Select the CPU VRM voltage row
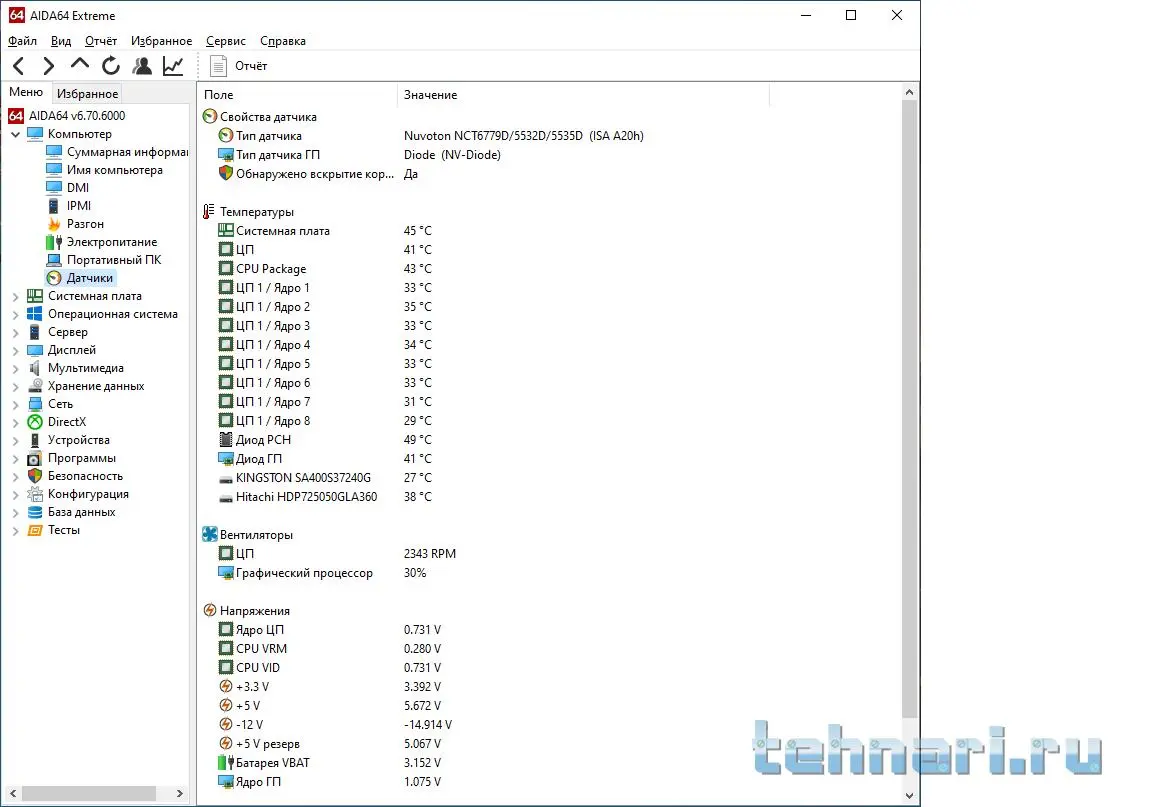Viewport: 1152px width, 807px height. tap(329, 648)
